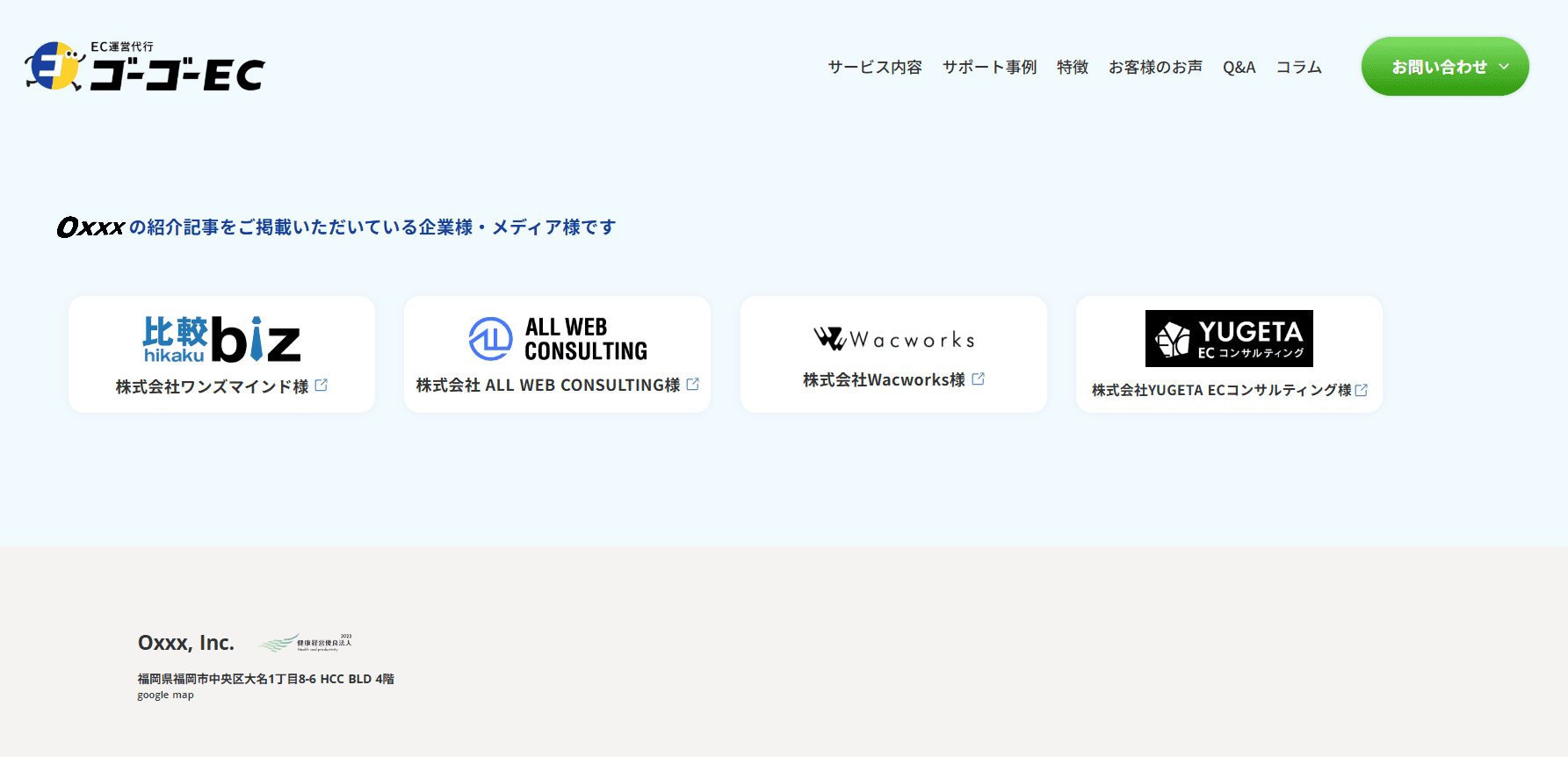
Task: Click the chevron on the お問い合わせ button
Action: (x=1504, y=67)
